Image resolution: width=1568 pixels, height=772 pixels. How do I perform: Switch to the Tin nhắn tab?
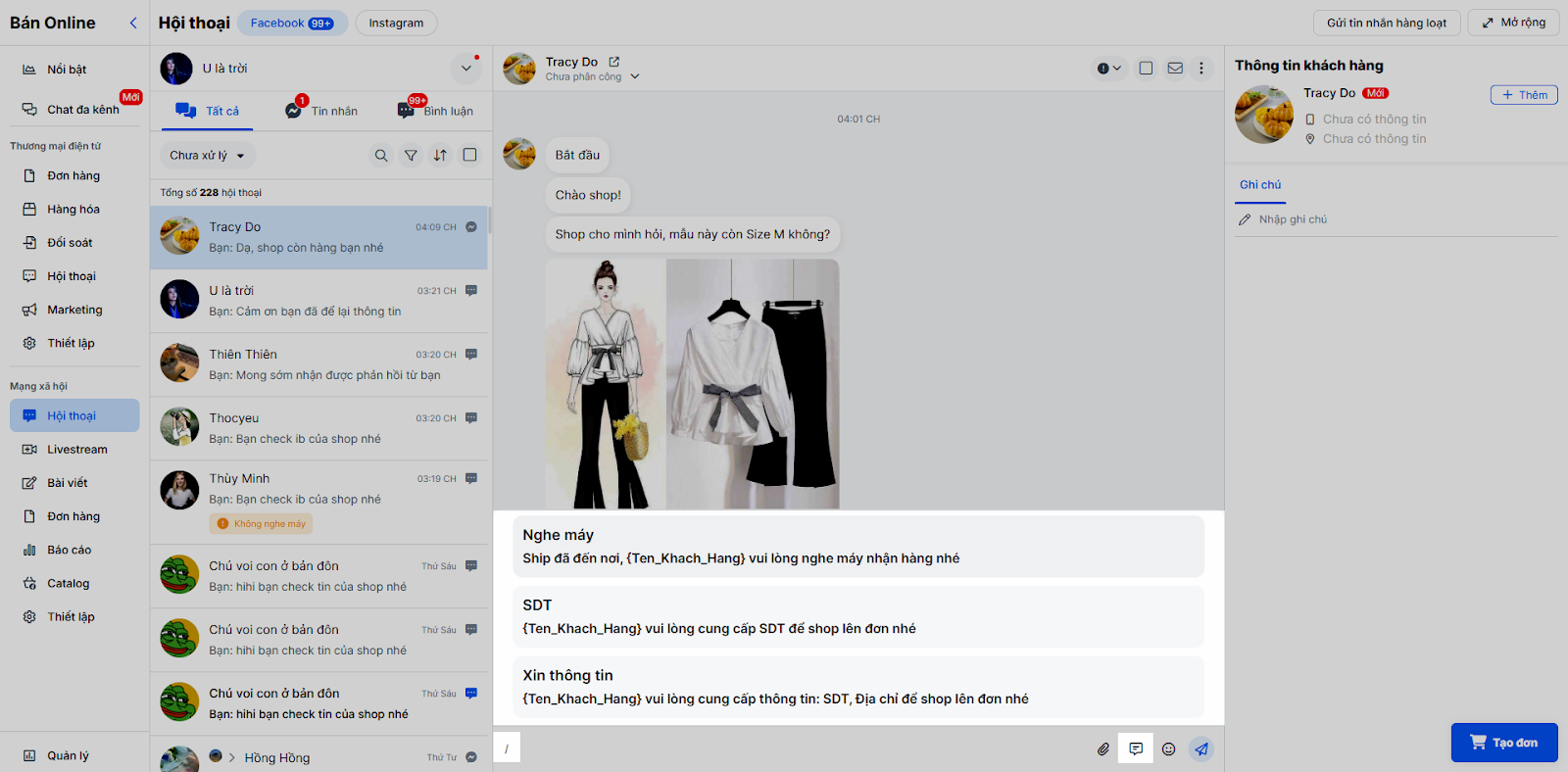tap(322, 111)
